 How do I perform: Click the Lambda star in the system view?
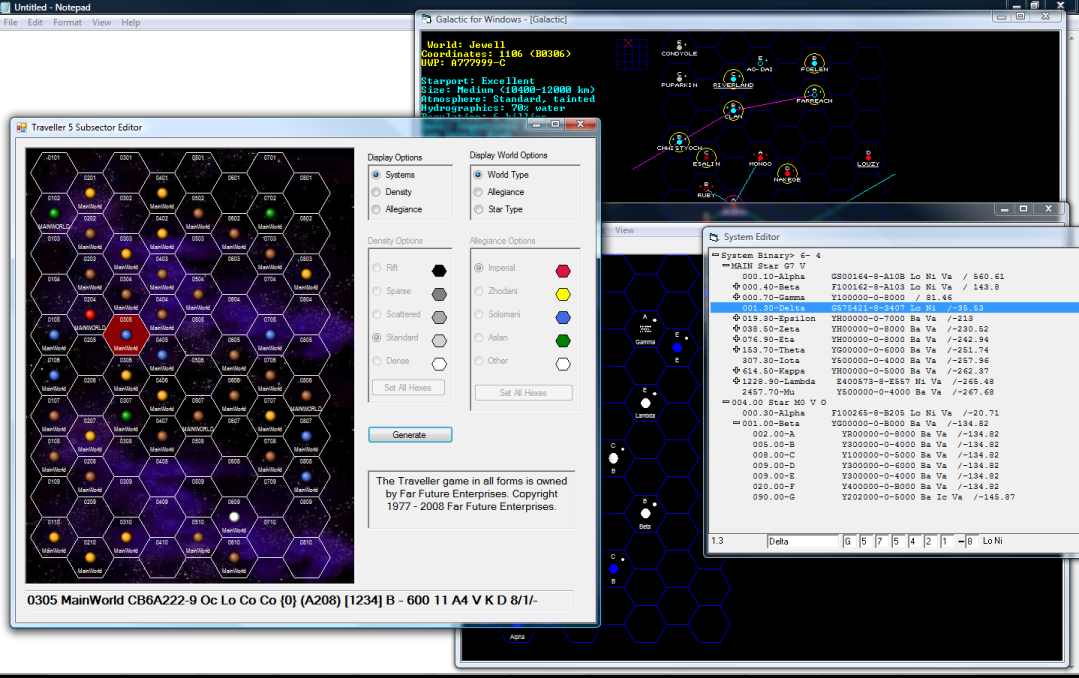pos(645,403)
